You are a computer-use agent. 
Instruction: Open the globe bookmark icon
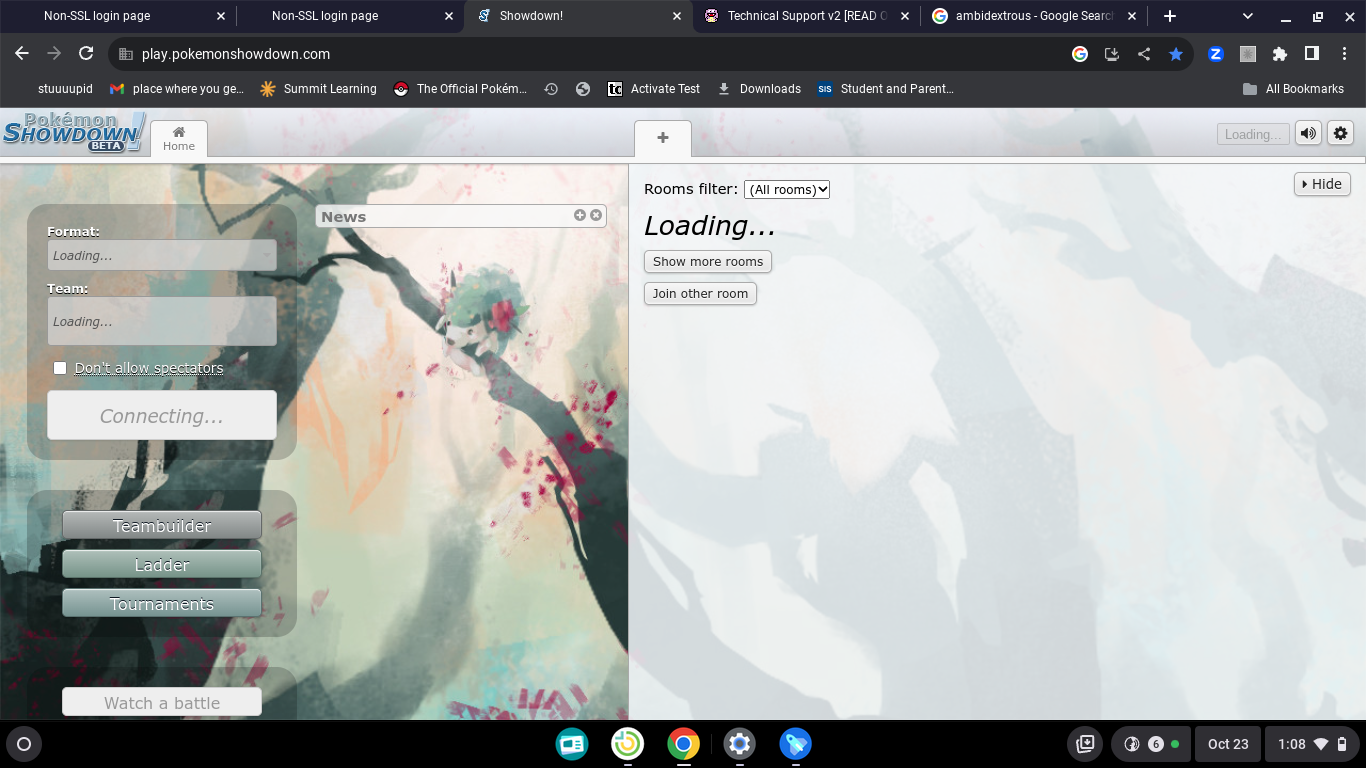(583, 89)
